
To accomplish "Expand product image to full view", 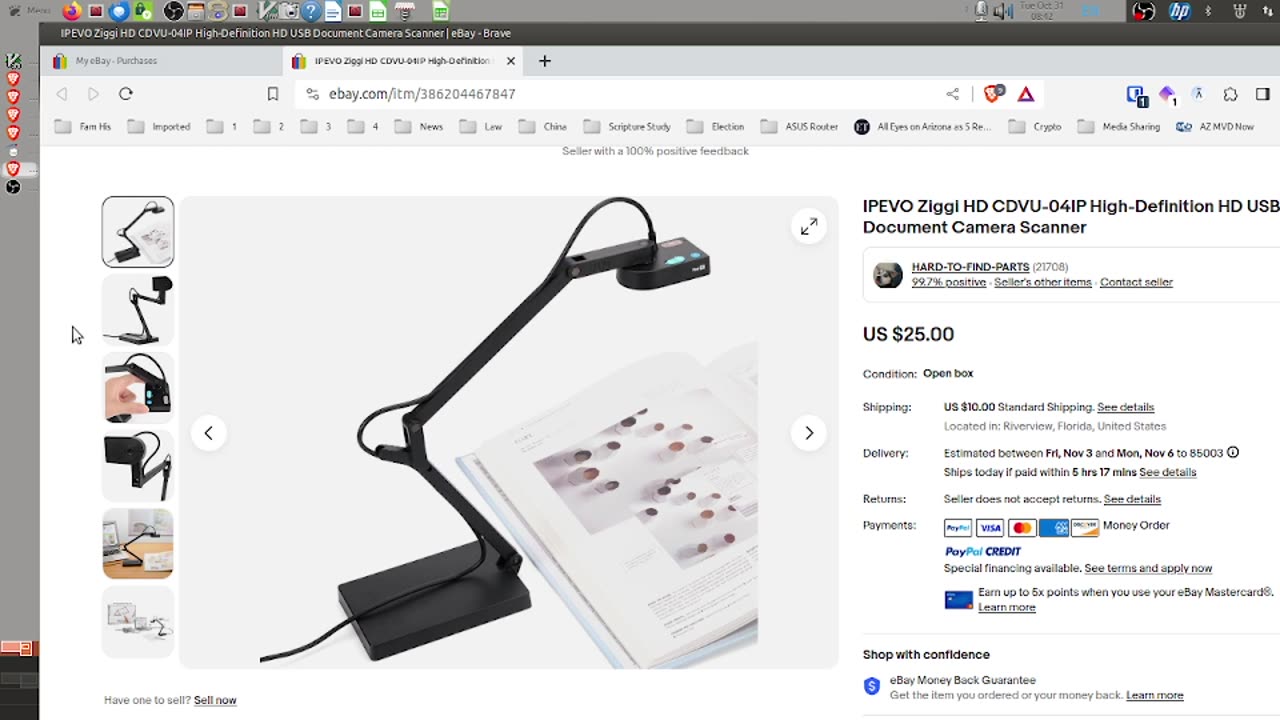I will pos(809,226).
